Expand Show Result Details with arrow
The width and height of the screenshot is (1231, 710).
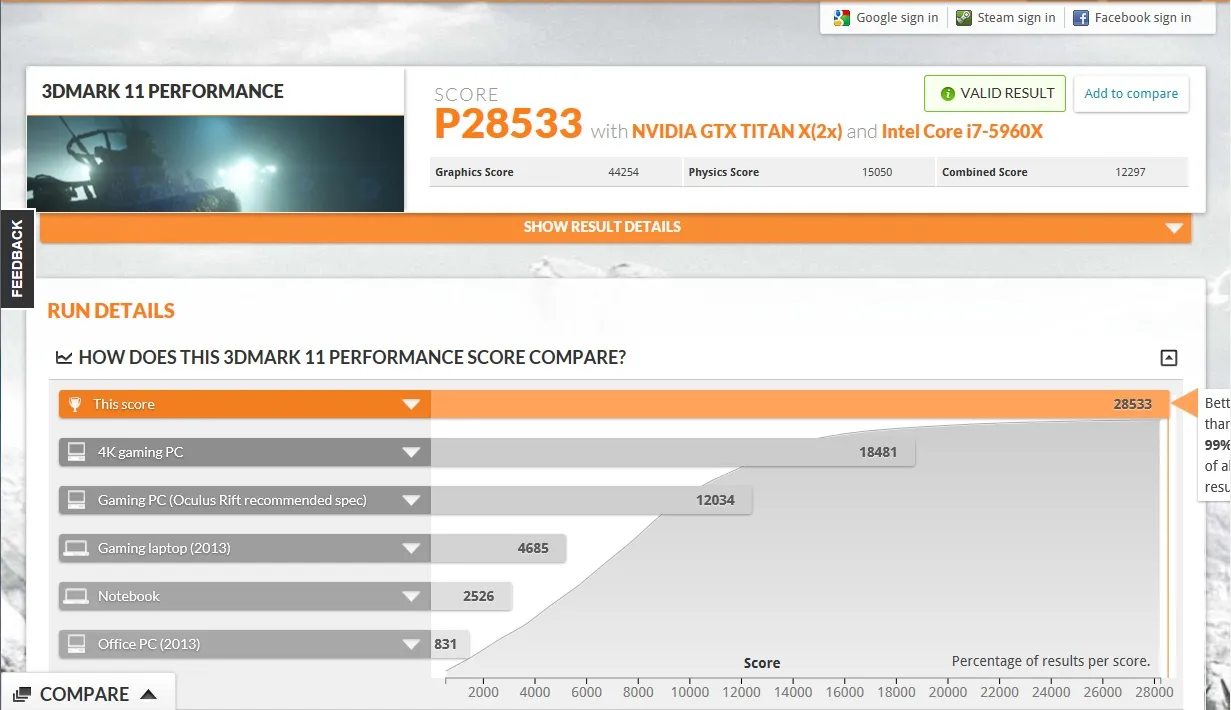[x=1174, y=228]
